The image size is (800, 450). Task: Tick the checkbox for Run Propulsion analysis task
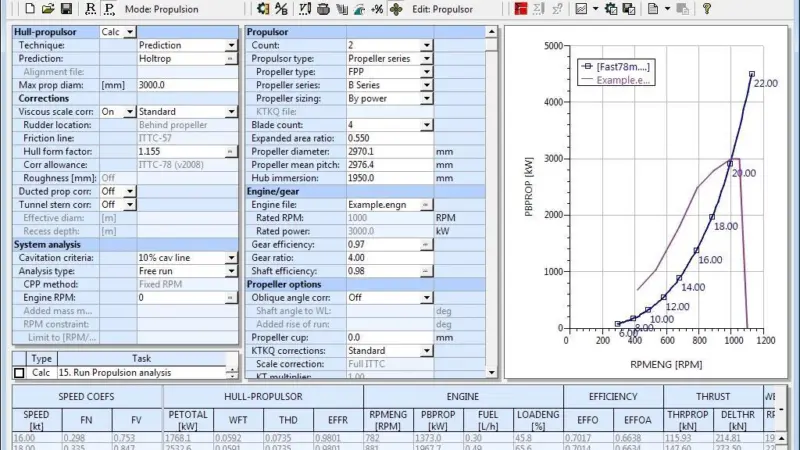pos(19,373)
